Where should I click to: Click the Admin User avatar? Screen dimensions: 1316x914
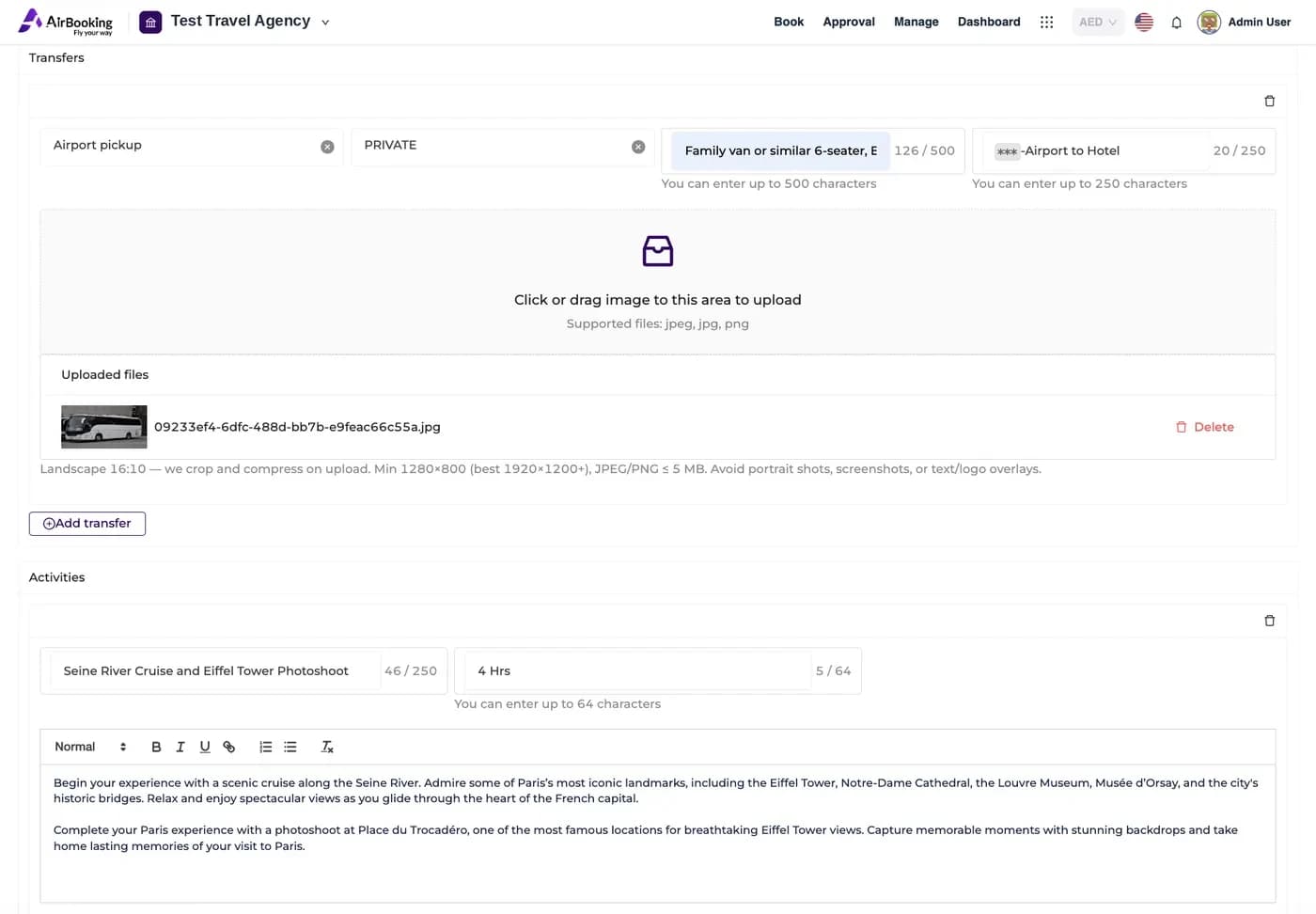coord(1209,22)
